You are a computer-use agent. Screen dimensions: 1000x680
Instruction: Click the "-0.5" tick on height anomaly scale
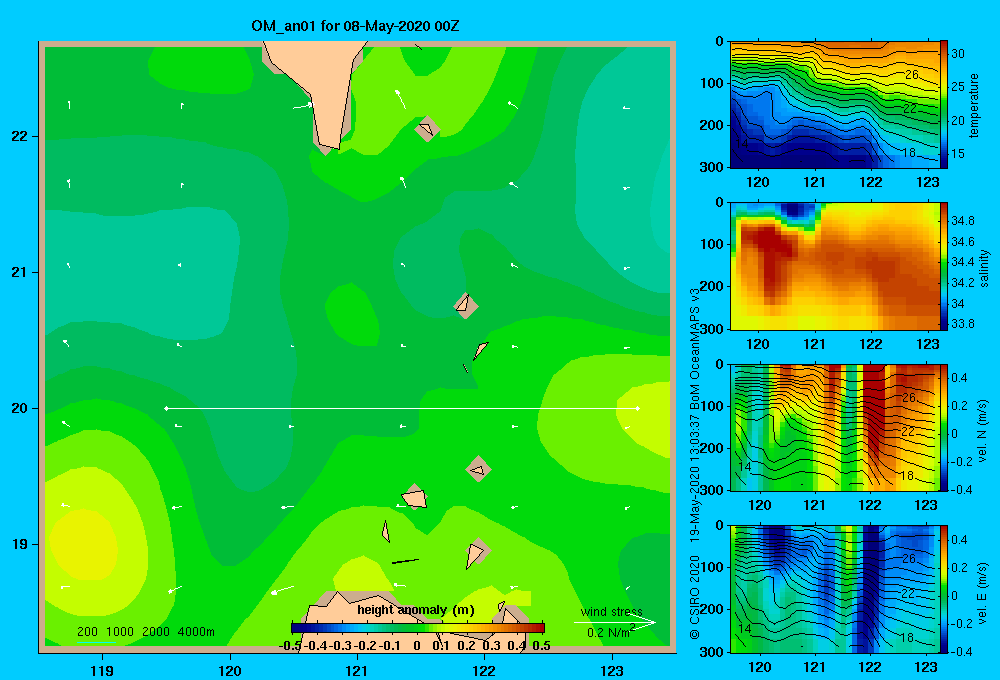tap(290, 646)
